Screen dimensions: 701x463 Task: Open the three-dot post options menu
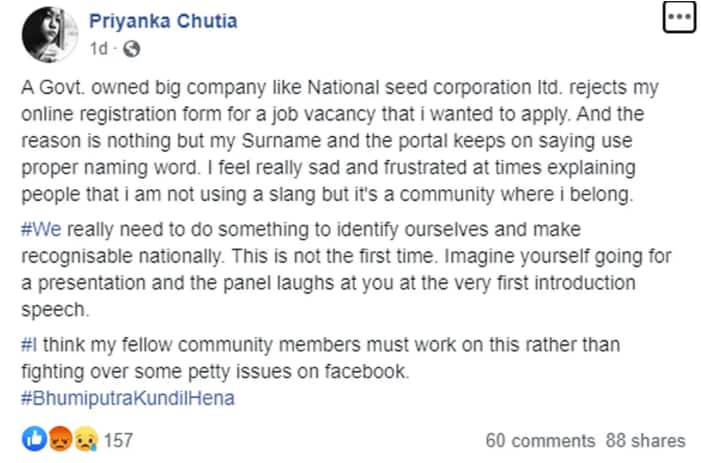[679, 17]
